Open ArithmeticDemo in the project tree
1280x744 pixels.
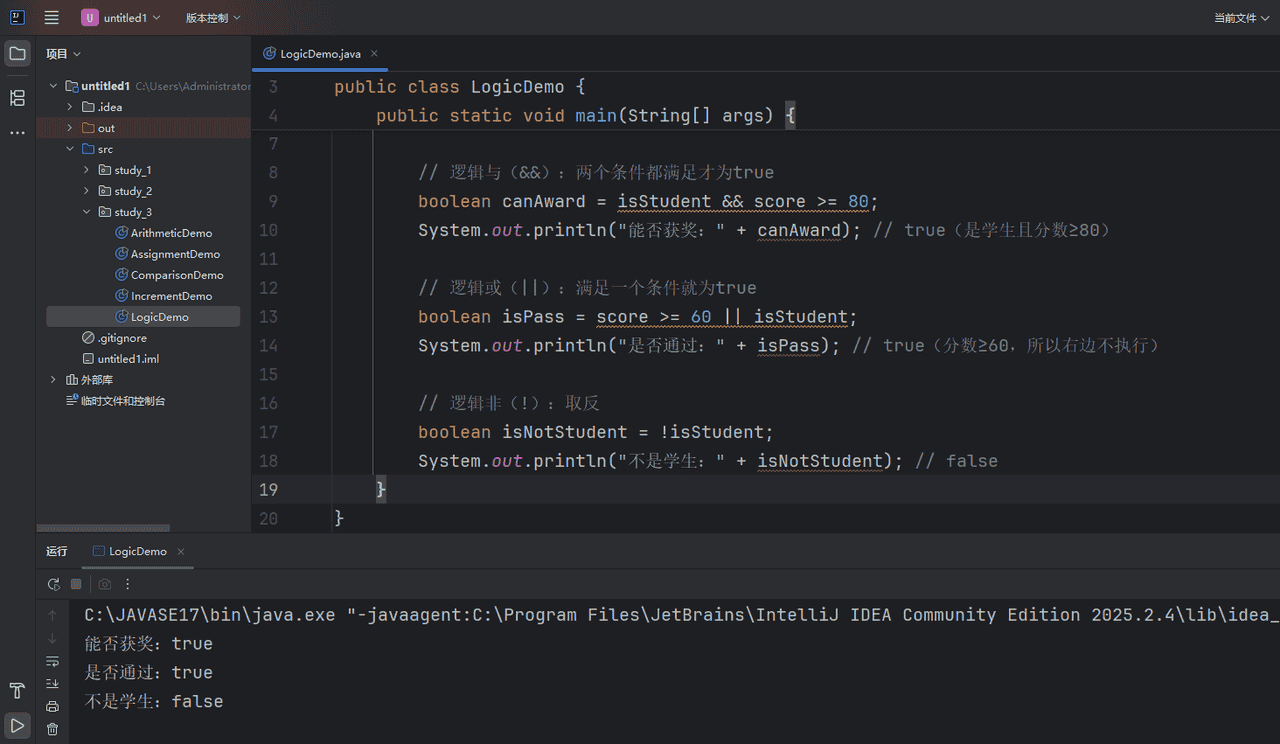pos(171,233)
